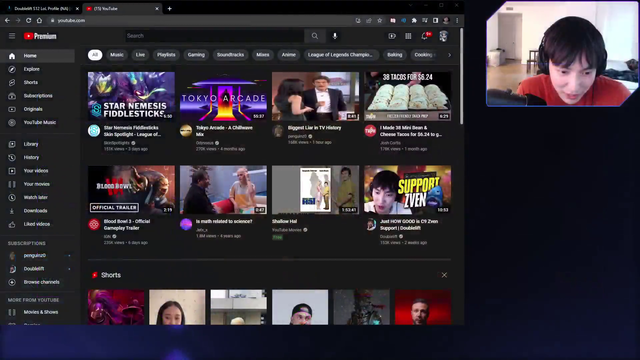Image resolution: width=640 pixels, height=360 pixels.
Task: Open Tokyo Arcade thumbnail
Action: (223, 96)
